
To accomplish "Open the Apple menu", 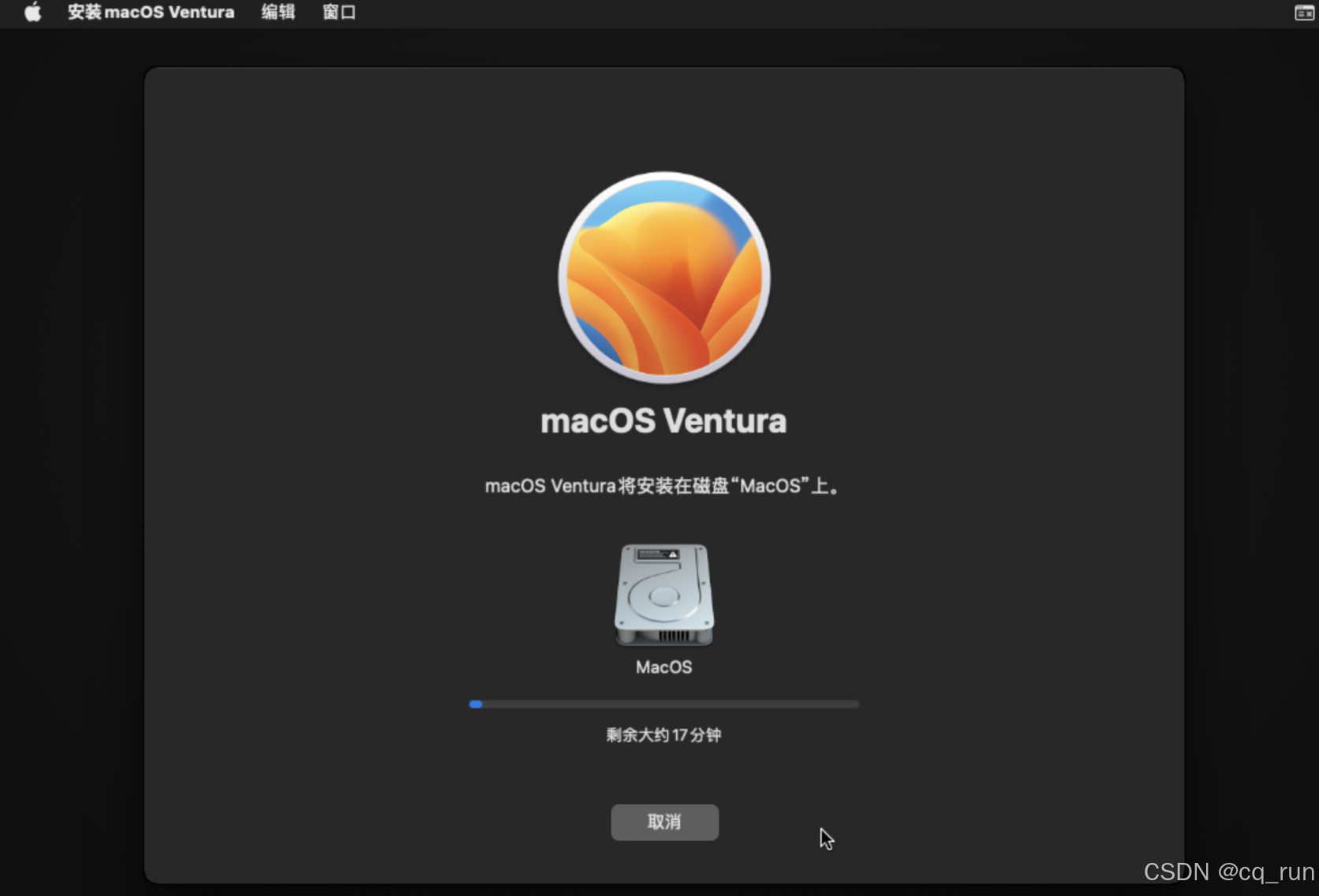I will [x=32, y=12].
